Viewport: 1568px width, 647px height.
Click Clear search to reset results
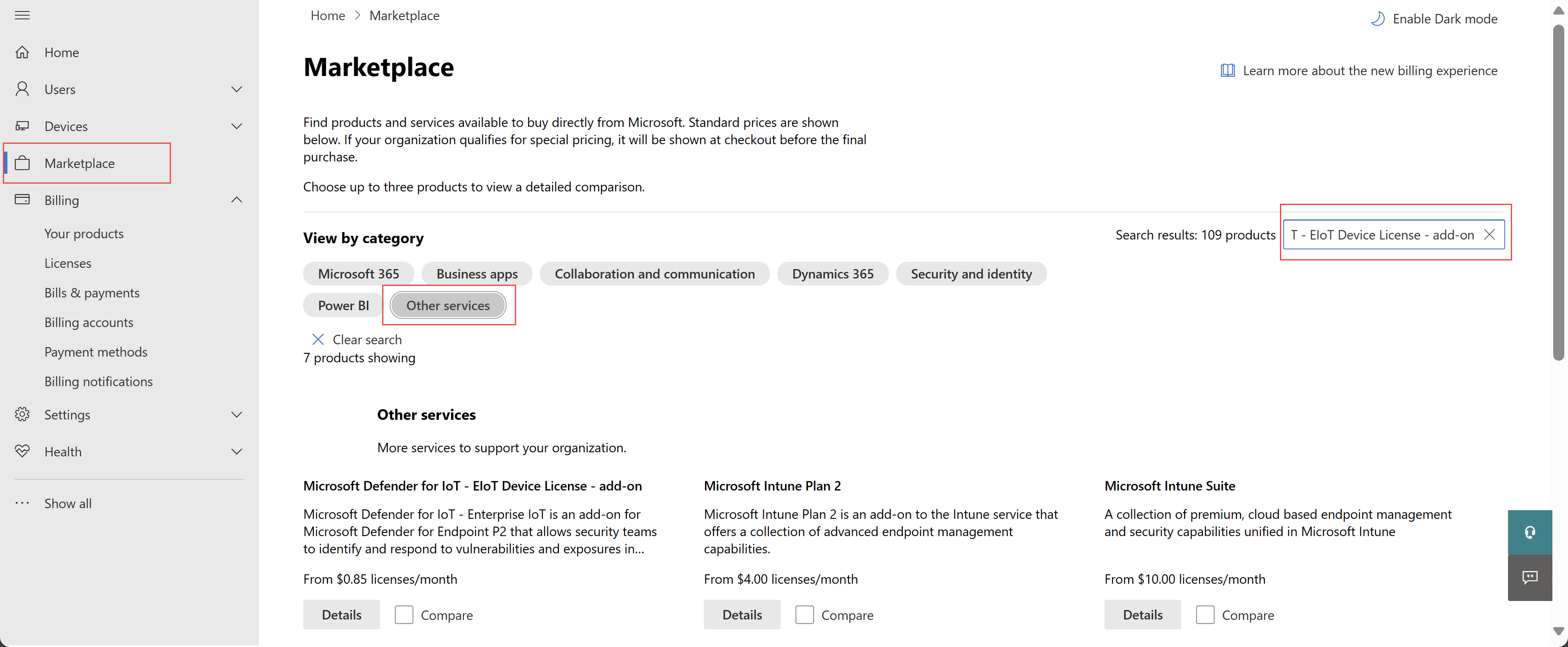(358, 339)
